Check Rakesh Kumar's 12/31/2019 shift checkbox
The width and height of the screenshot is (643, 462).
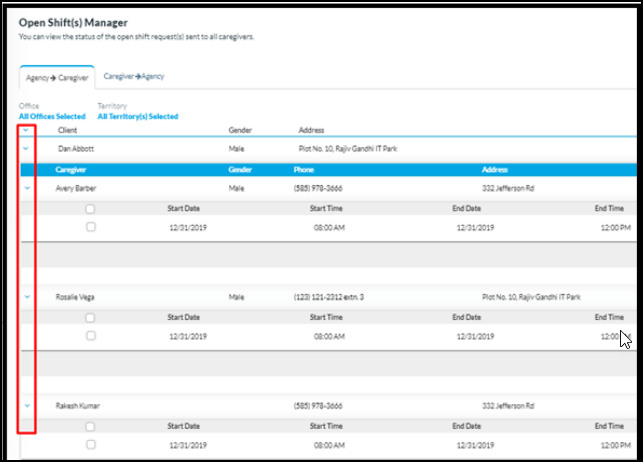[x=91, y=444]
